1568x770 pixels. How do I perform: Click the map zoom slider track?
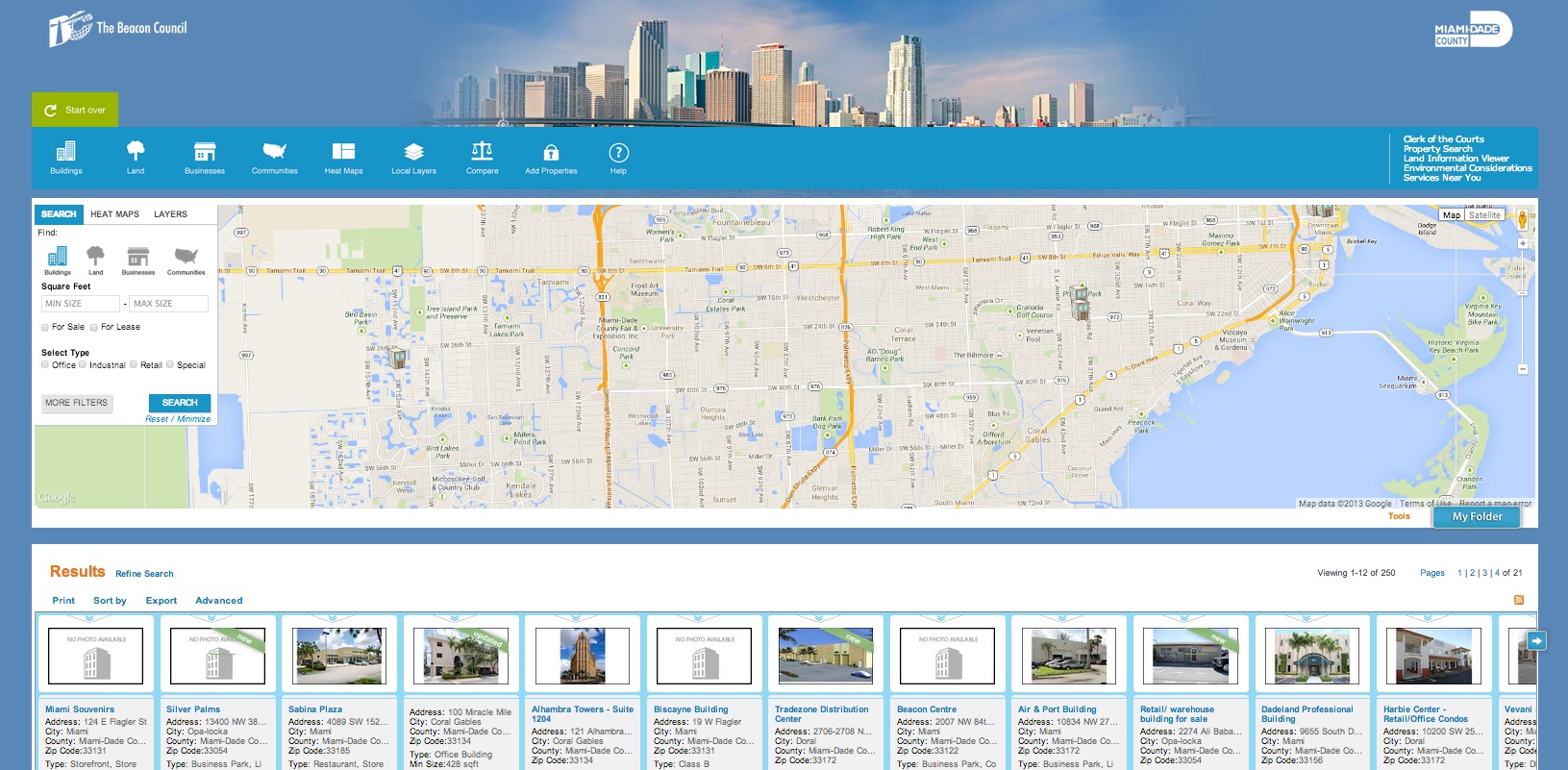(1523, 306)
